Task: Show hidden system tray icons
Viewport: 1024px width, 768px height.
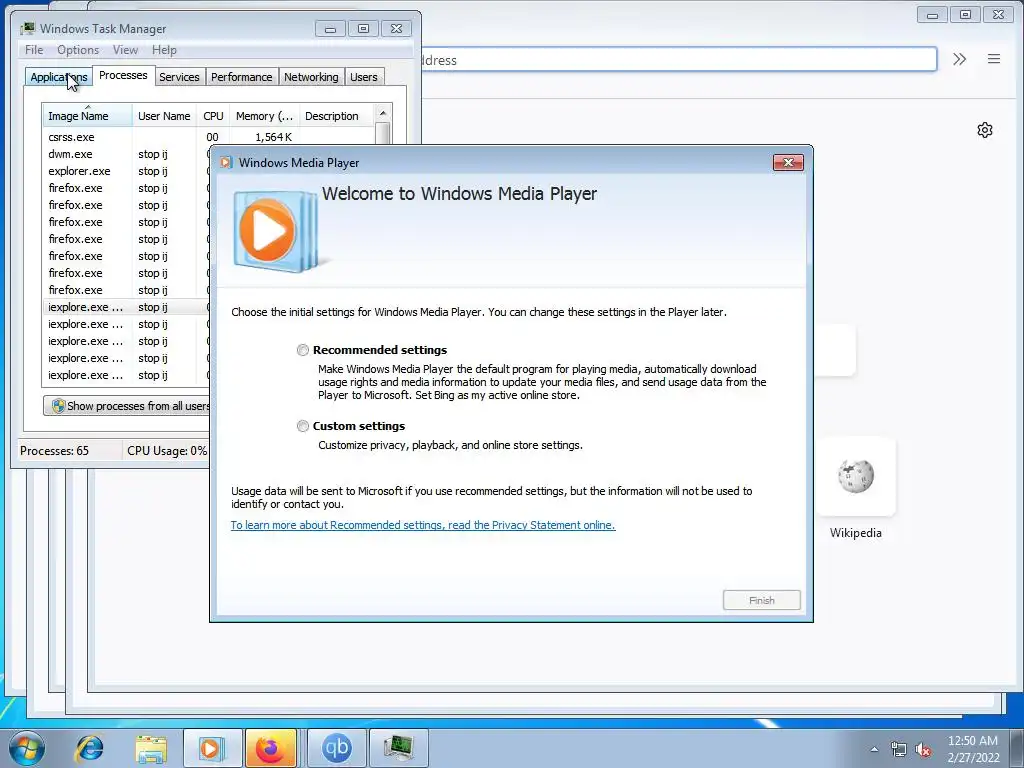Action: coord(874,749)
